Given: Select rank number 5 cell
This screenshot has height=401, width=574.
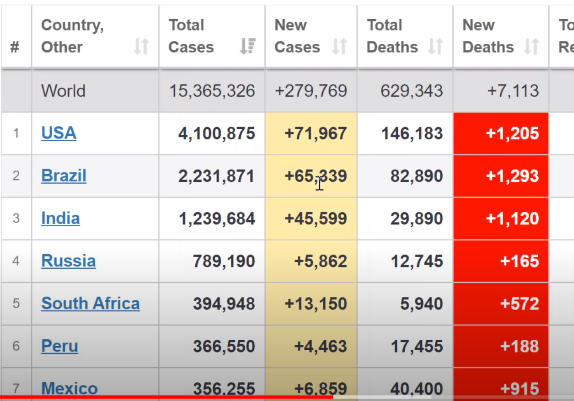Looking at the screenshot, I should (x=16, y=304).
